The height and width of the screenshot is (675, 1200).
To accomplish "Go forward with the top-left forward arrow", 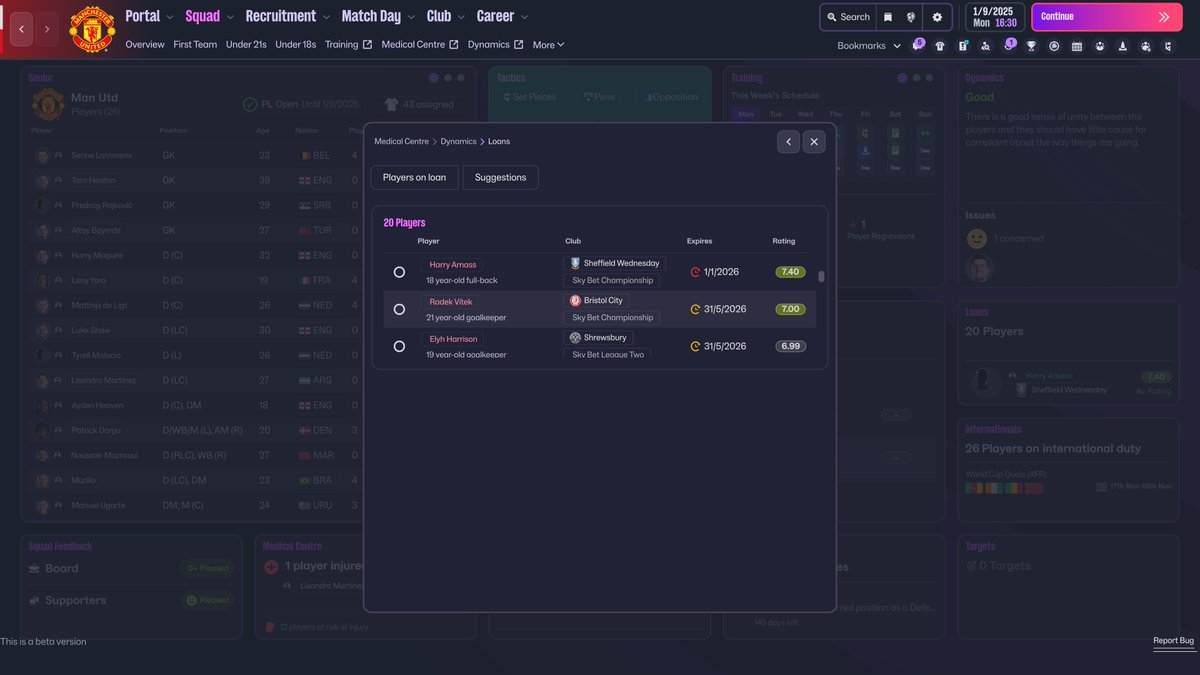I will pyautogui.click(x=47, y=29).
